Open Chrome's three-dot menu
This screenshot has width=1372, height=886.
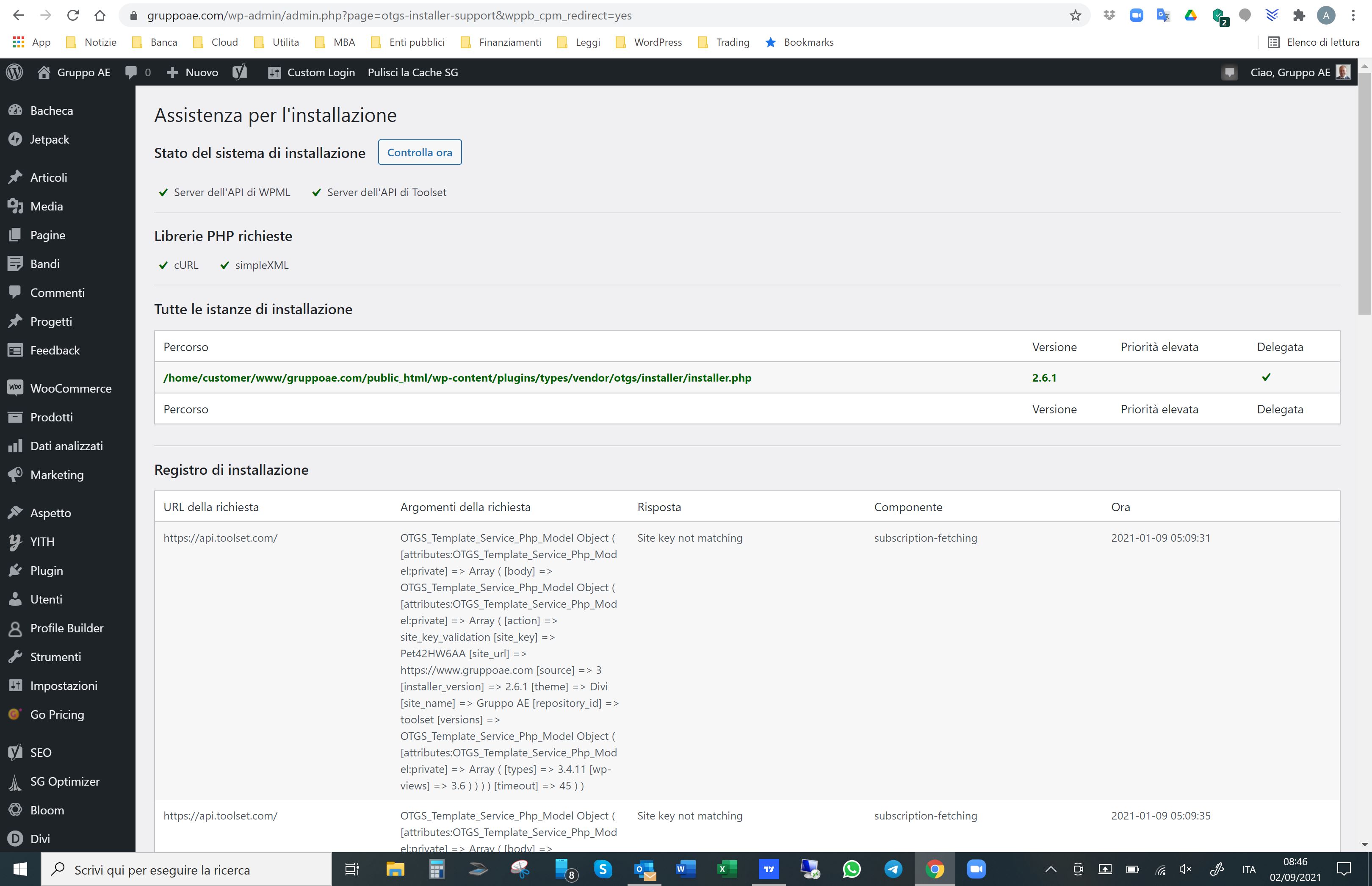pyautogui.click(x=1353, y=16)
